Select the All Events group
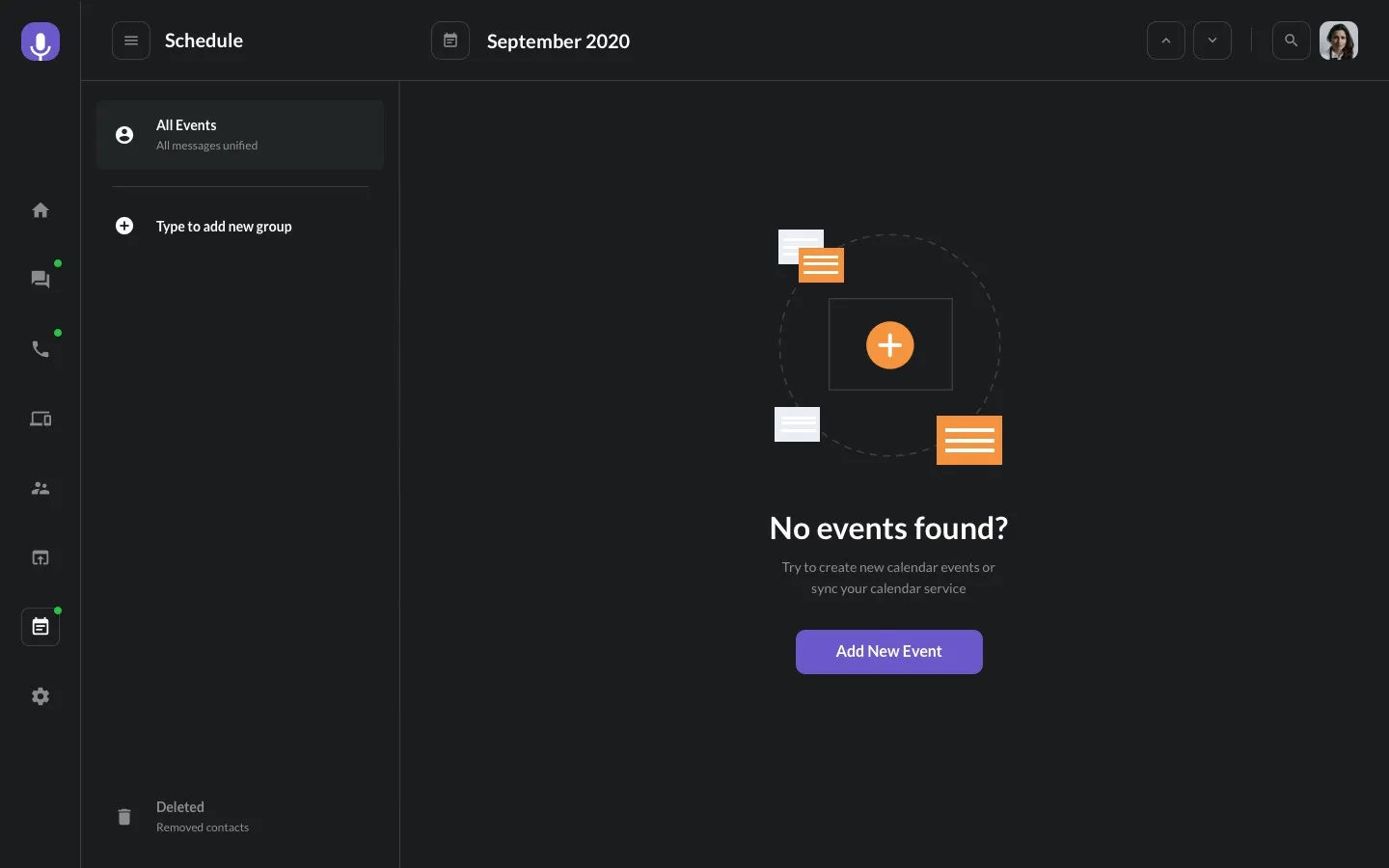The height and width of the screenshot is (868, 1389). [240, 135]
